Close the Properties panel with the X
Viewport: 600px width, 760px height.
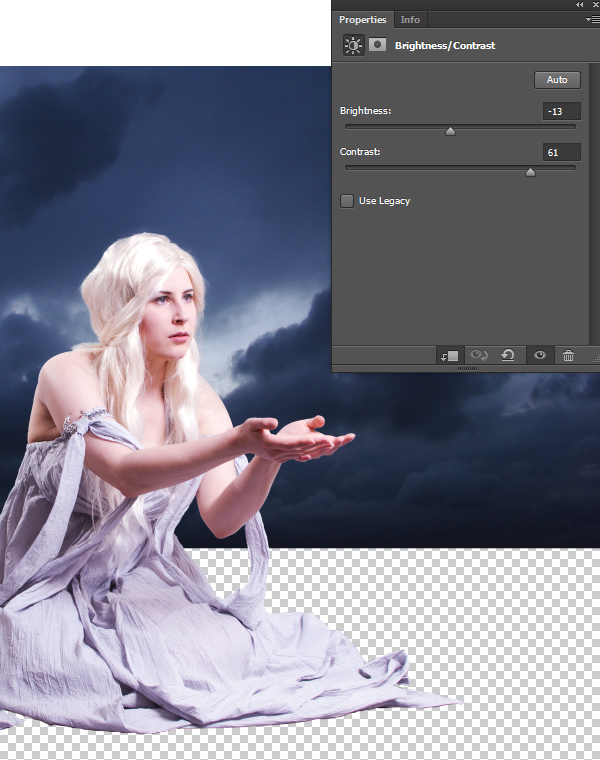[x=596, y=5]
